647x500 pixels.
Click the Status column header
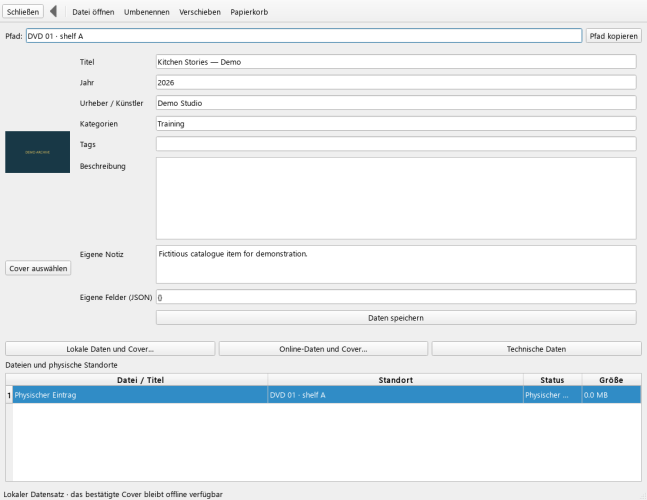point(553,380)
